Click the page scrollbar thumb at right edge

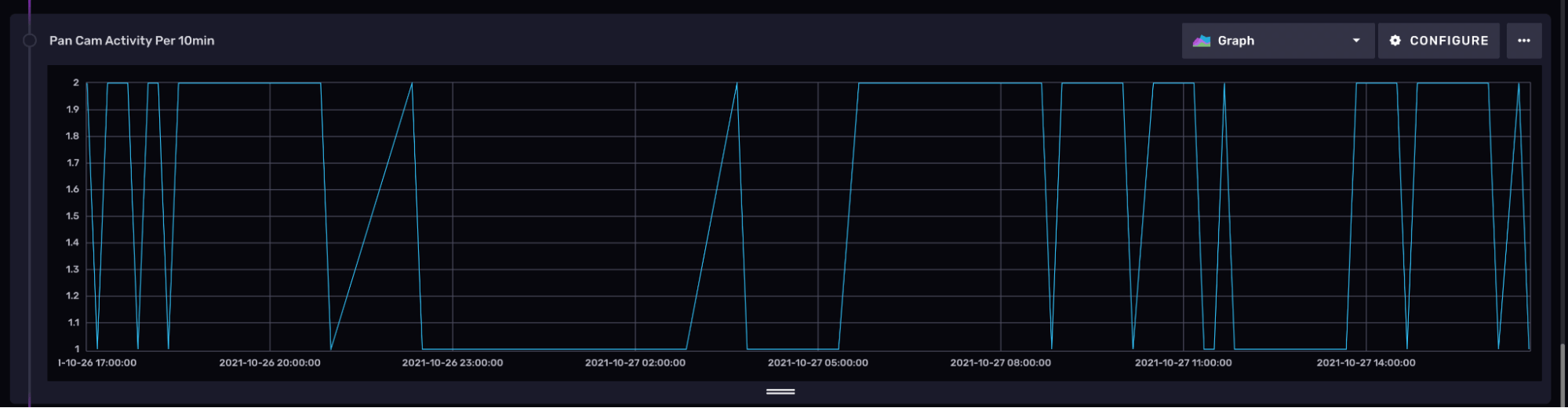coord(1563,375)
